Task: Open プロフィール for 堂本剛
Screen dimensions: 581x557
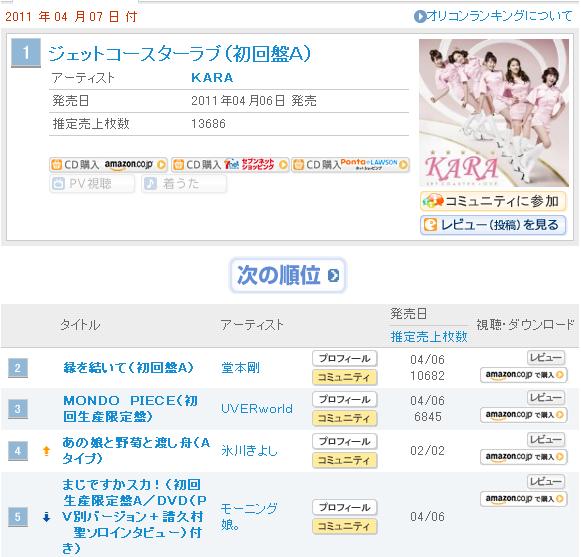Action: click(345, 358)
